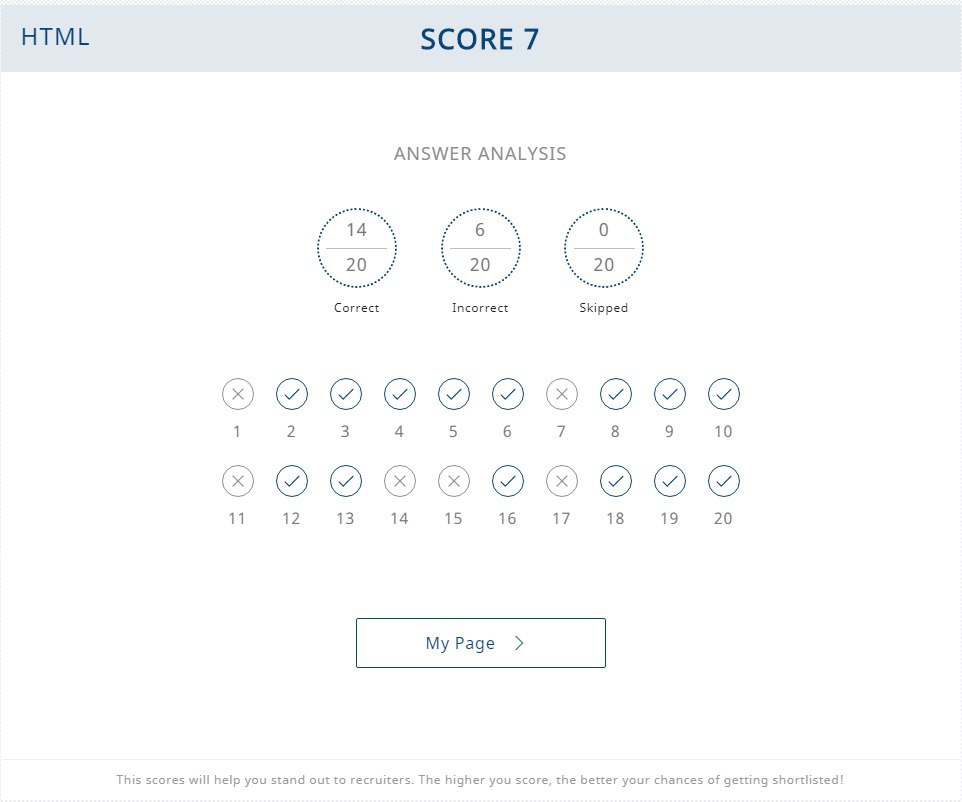Screen dimensions: 962x802
Task: Click the X icon above number 17
Action: [x=562, y=481]
